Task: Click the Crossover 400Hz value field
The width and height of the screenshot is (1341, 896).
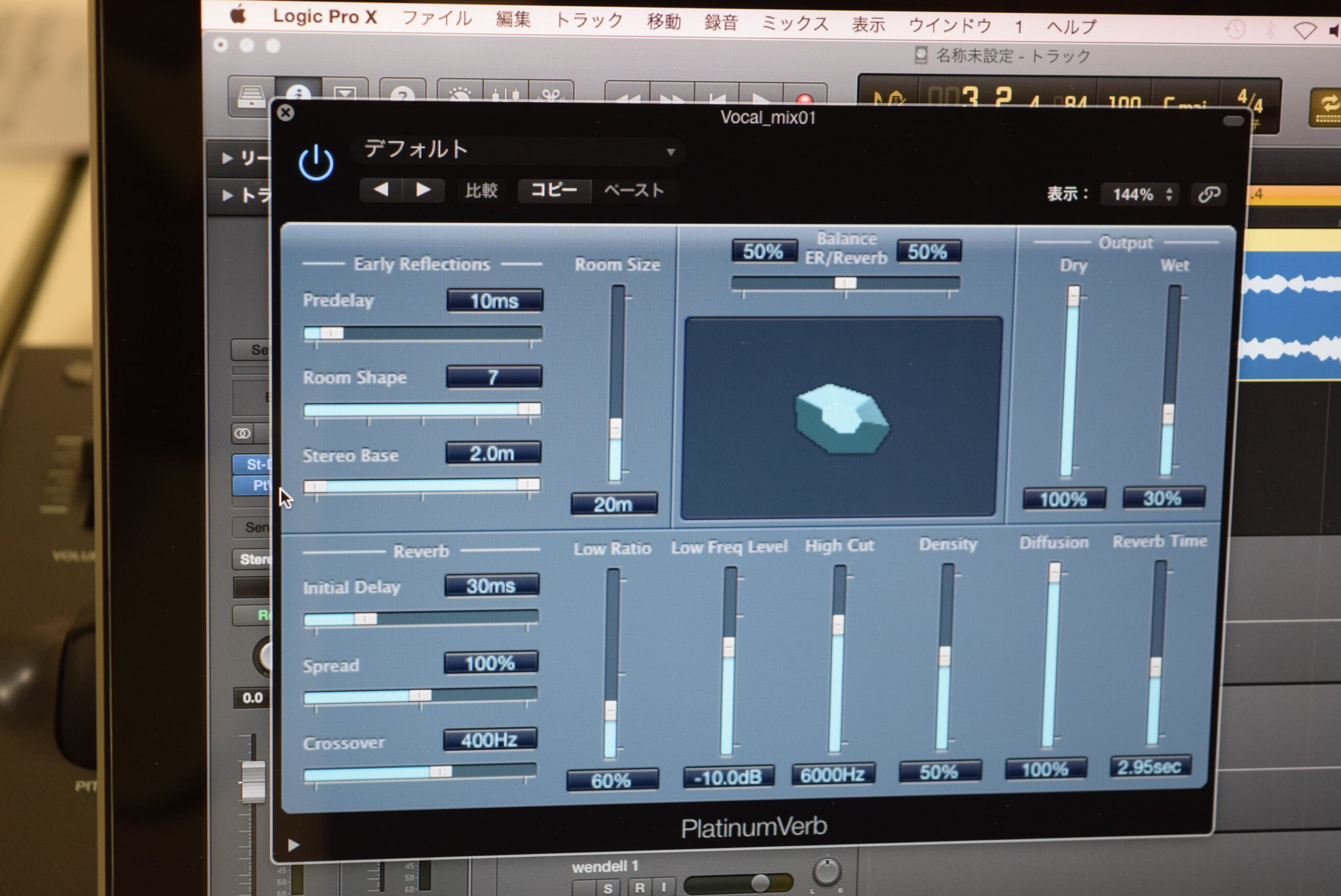Action: (490, 740)
